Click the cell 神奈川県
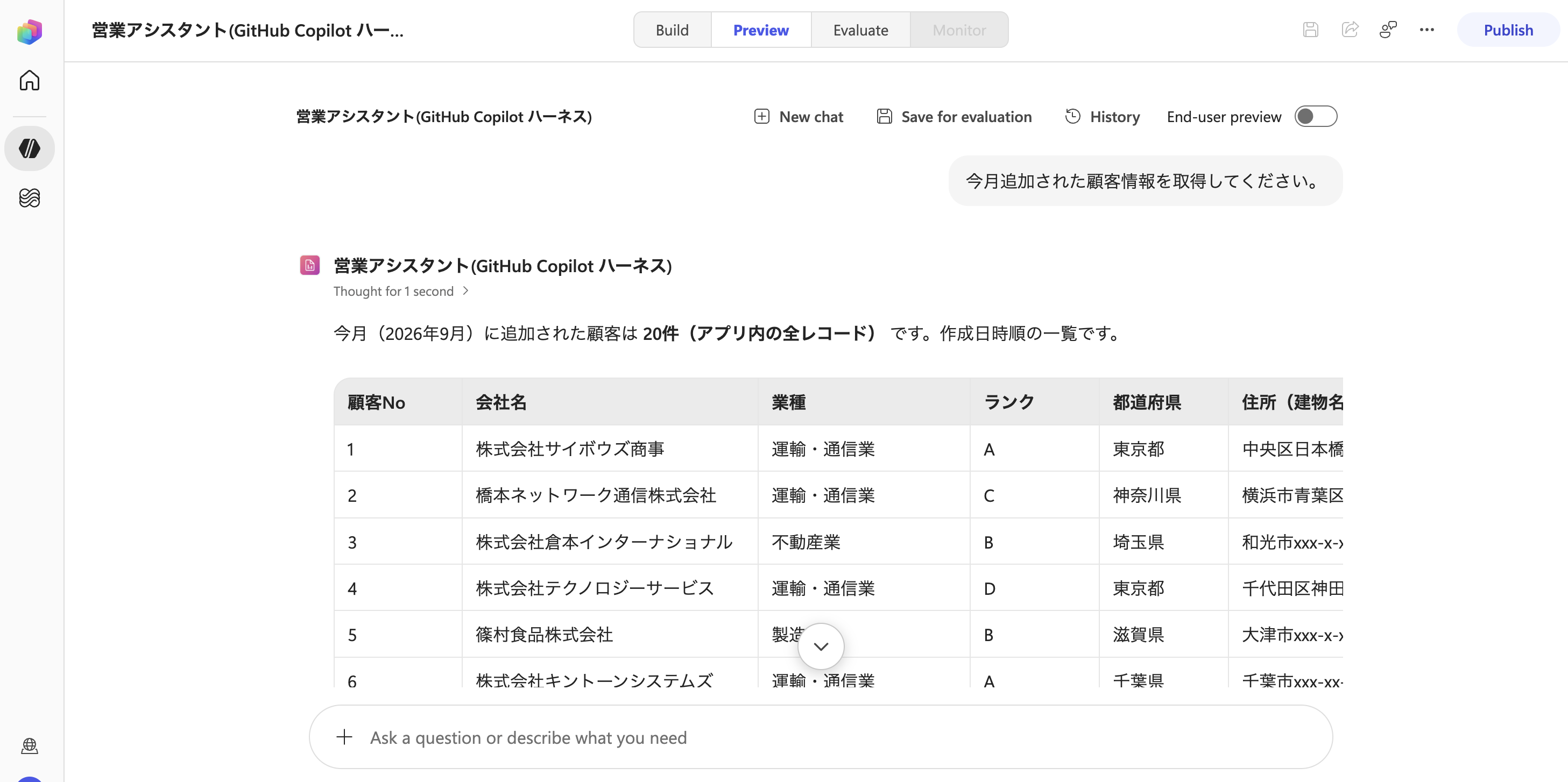The height and width of the screenshot is (782, 1568). coord(1163,495)
